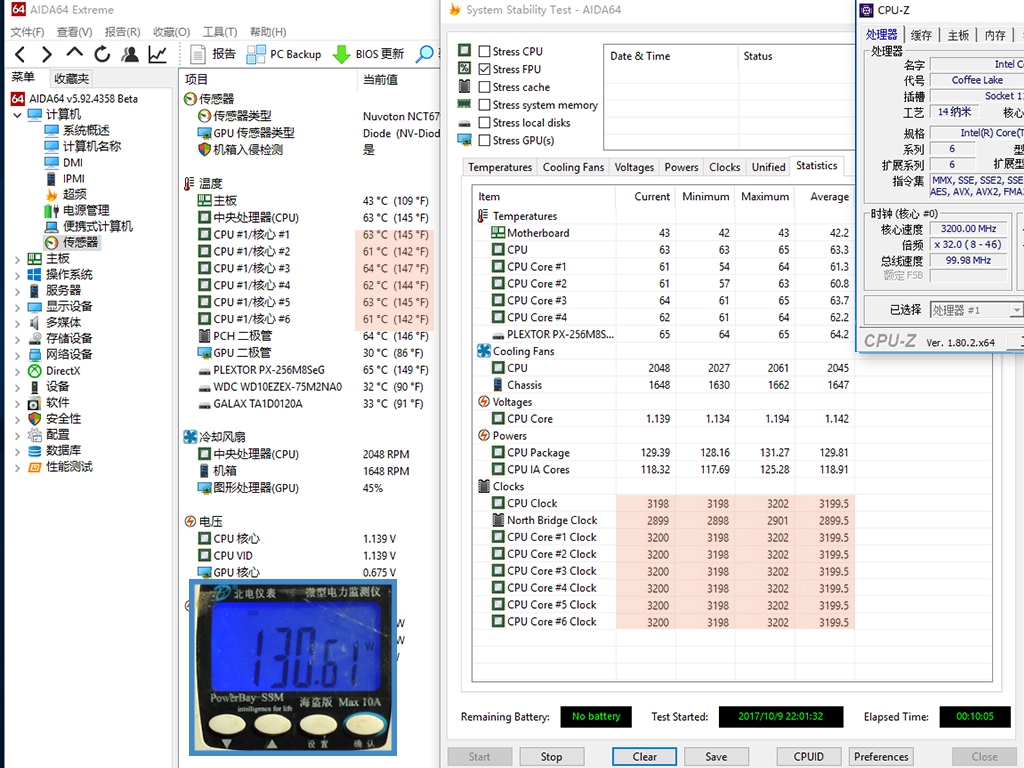Toggle the Stress CPU checkbox
1024x768 pixels.
pyautogui.click(x=485, y=51)
